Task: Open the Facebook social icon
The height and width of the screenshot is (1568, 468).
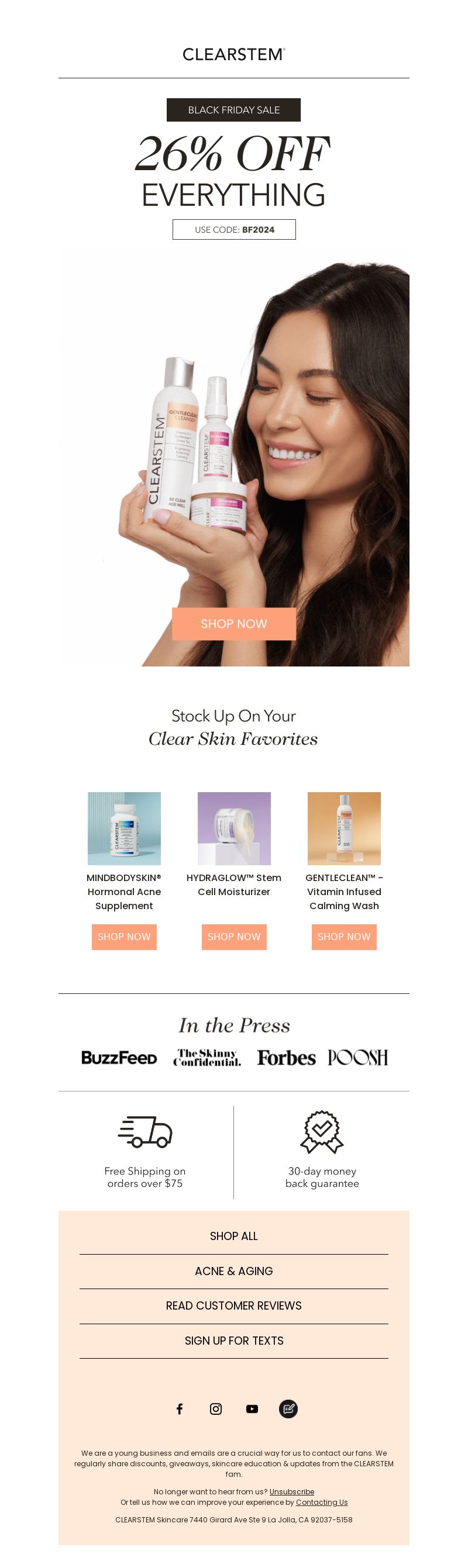Action: pos(179,1408)
